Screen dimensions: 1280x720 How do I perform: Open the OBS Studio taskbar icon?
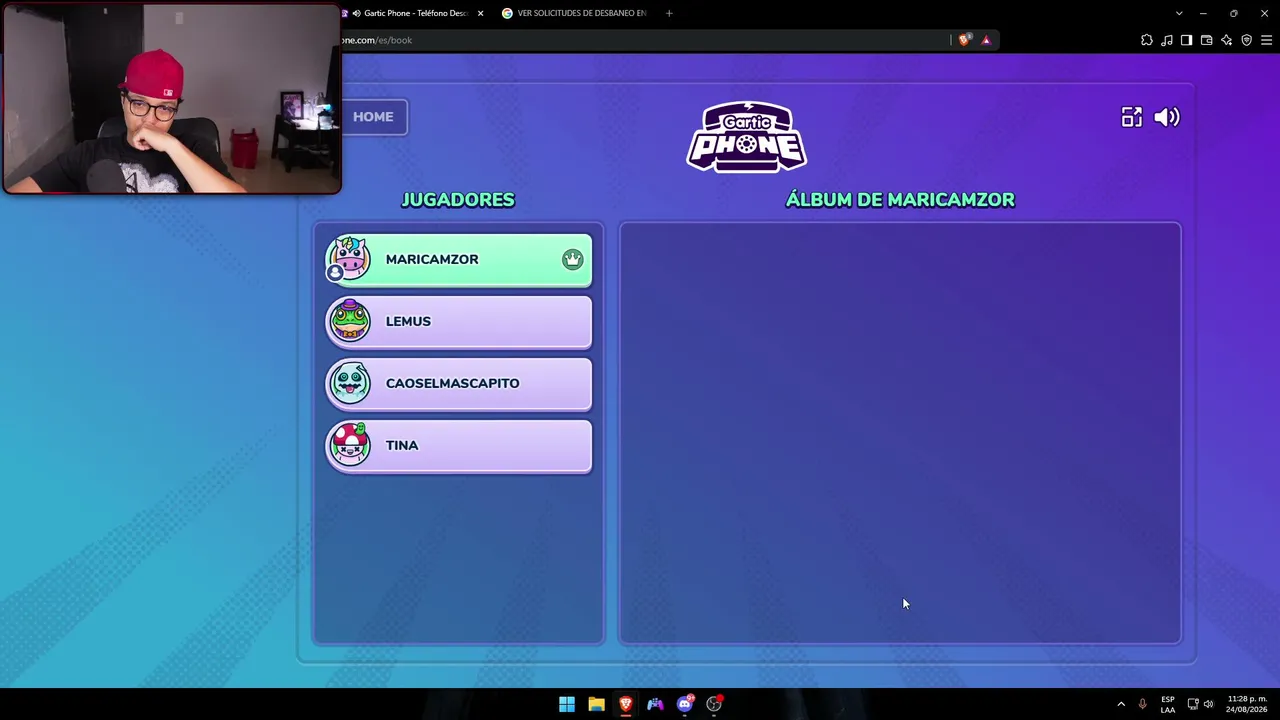[x=714, y=704]
